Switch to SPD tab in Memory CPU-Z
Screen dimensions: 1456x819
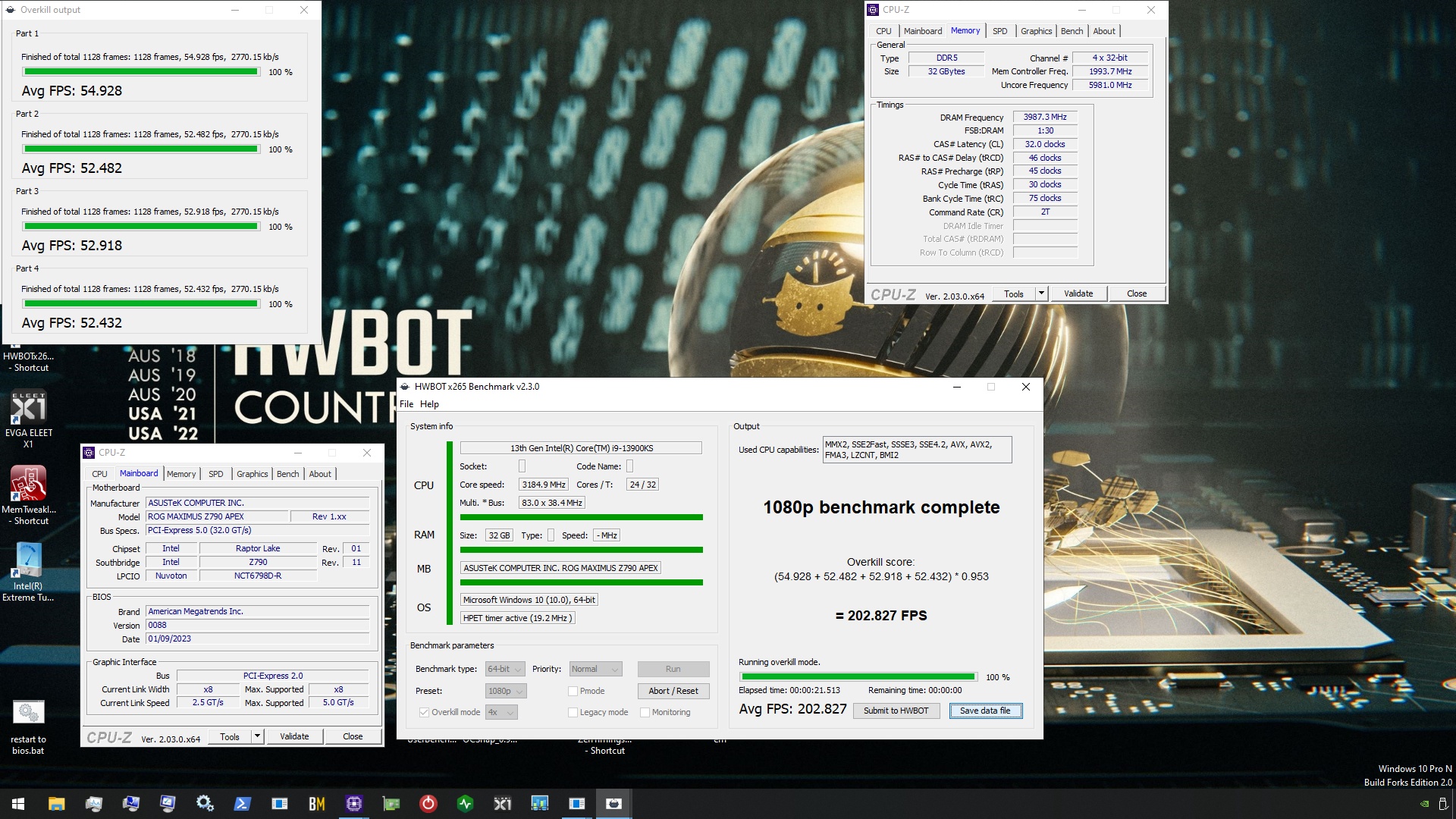click(999, 31)
